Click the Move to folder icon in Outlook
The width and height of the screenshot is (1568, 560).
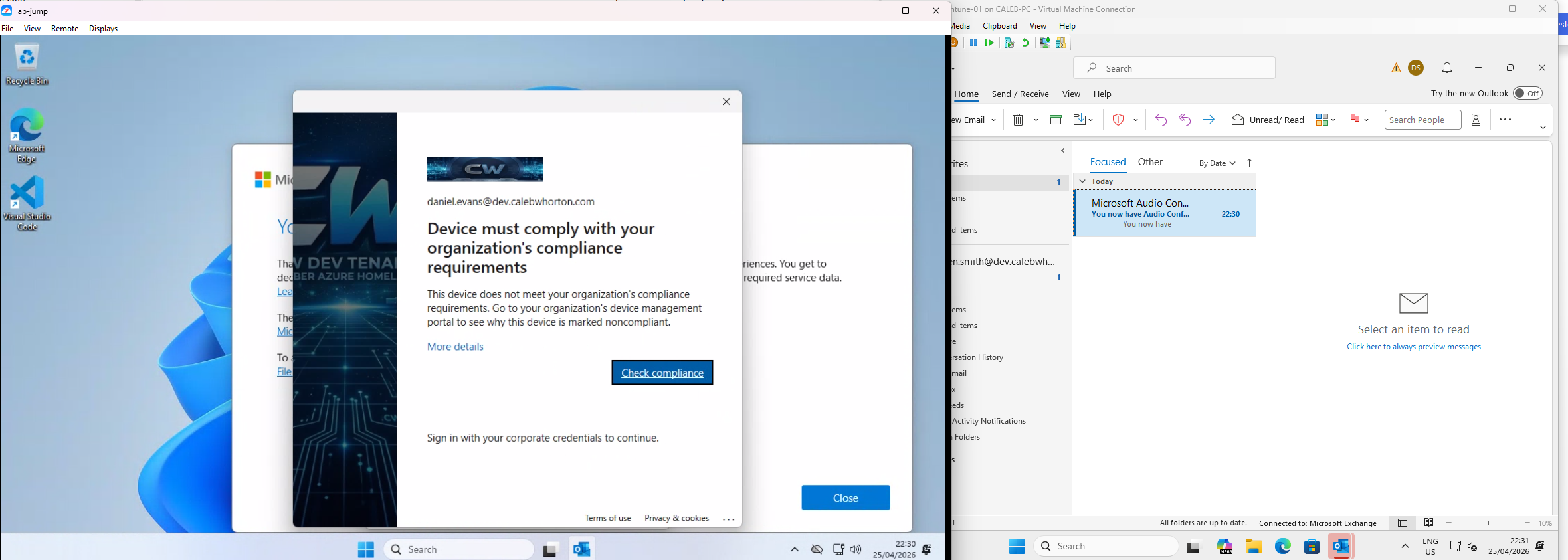tap(1080, 120)
